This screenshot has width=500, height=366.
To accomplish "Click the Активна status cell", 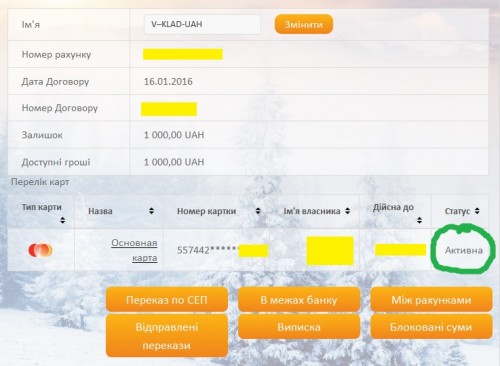I will (464, 250).
